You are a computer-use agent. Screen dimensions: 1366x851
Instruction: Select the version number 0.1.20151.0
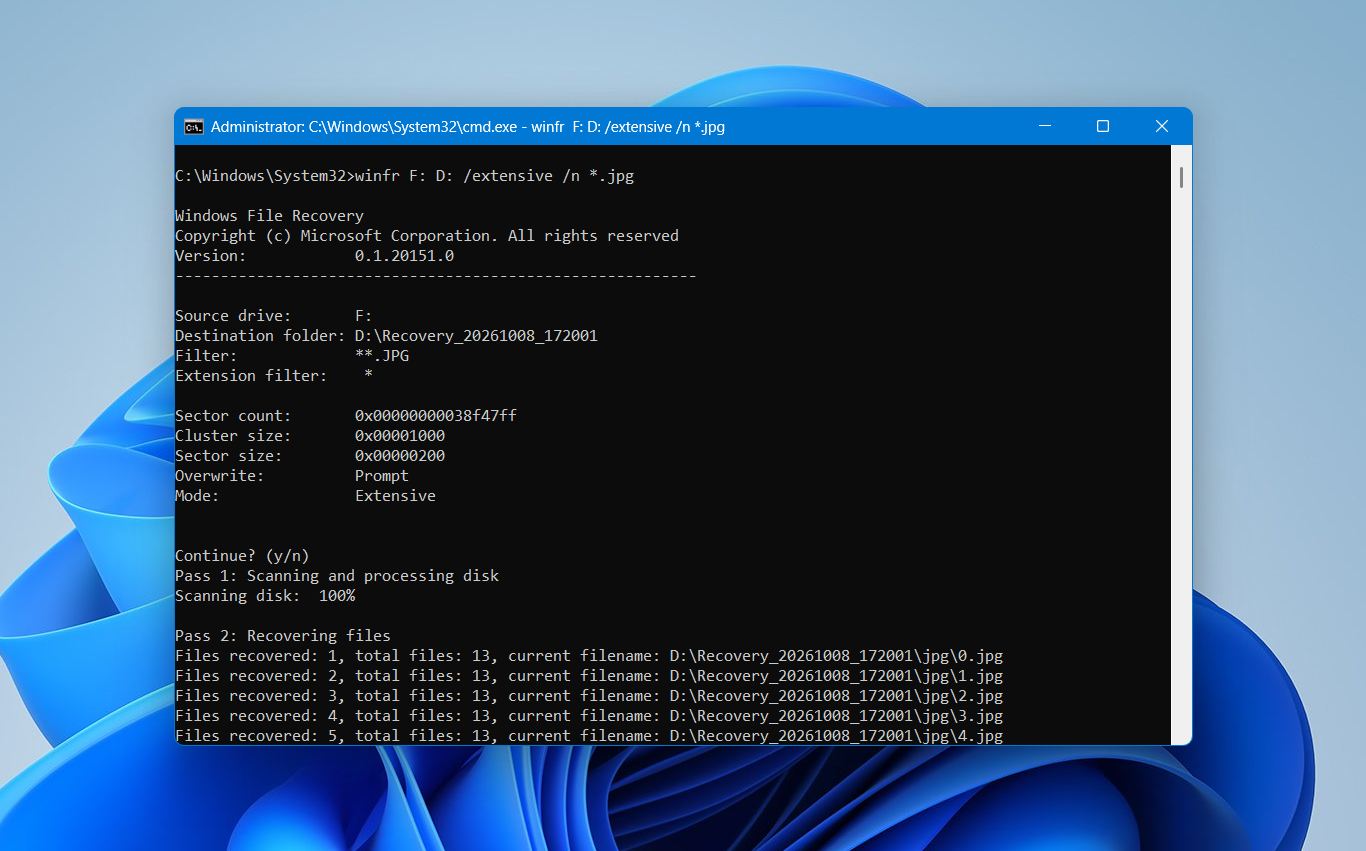coord(404,256)
